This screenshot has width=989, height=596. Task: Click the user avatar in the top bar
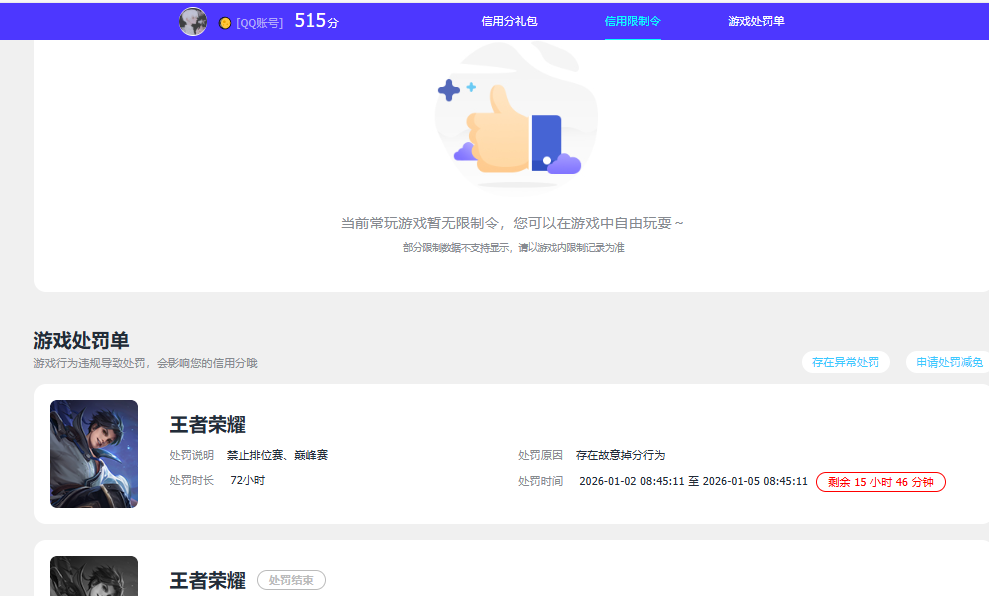192,20
